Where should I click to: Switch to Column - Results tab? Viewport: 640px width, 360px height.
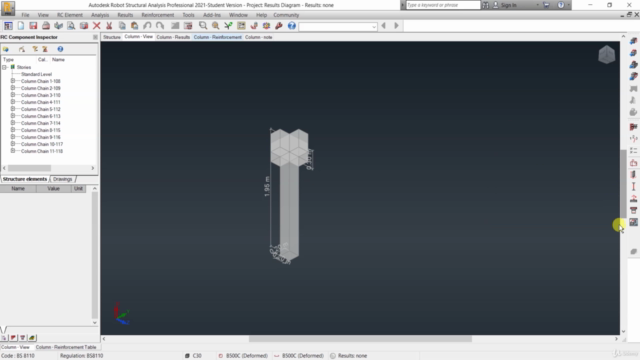[x=173, y=37]
